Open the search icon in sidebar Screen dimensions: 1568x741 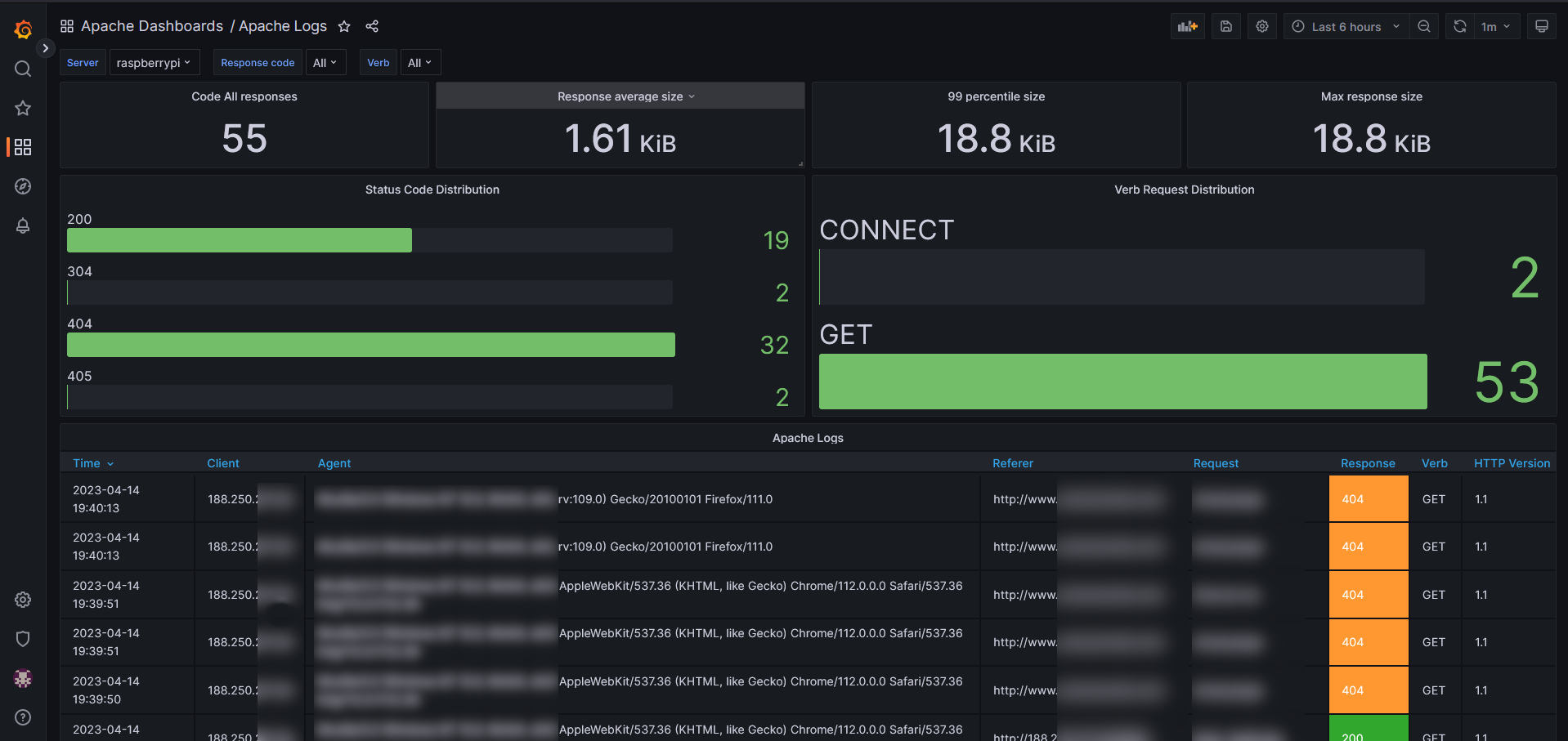pyautogui.click(x=23, y=69)
